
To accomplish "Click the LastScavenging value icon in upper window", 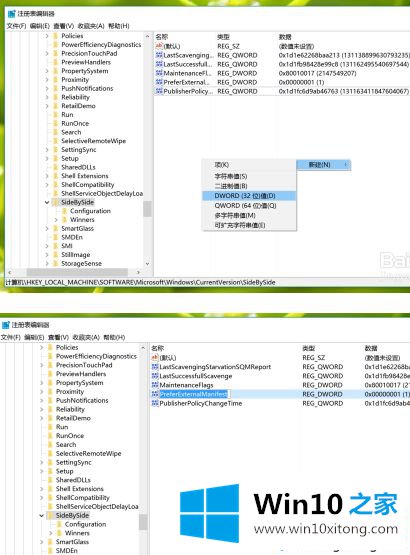I will [159, 55].
